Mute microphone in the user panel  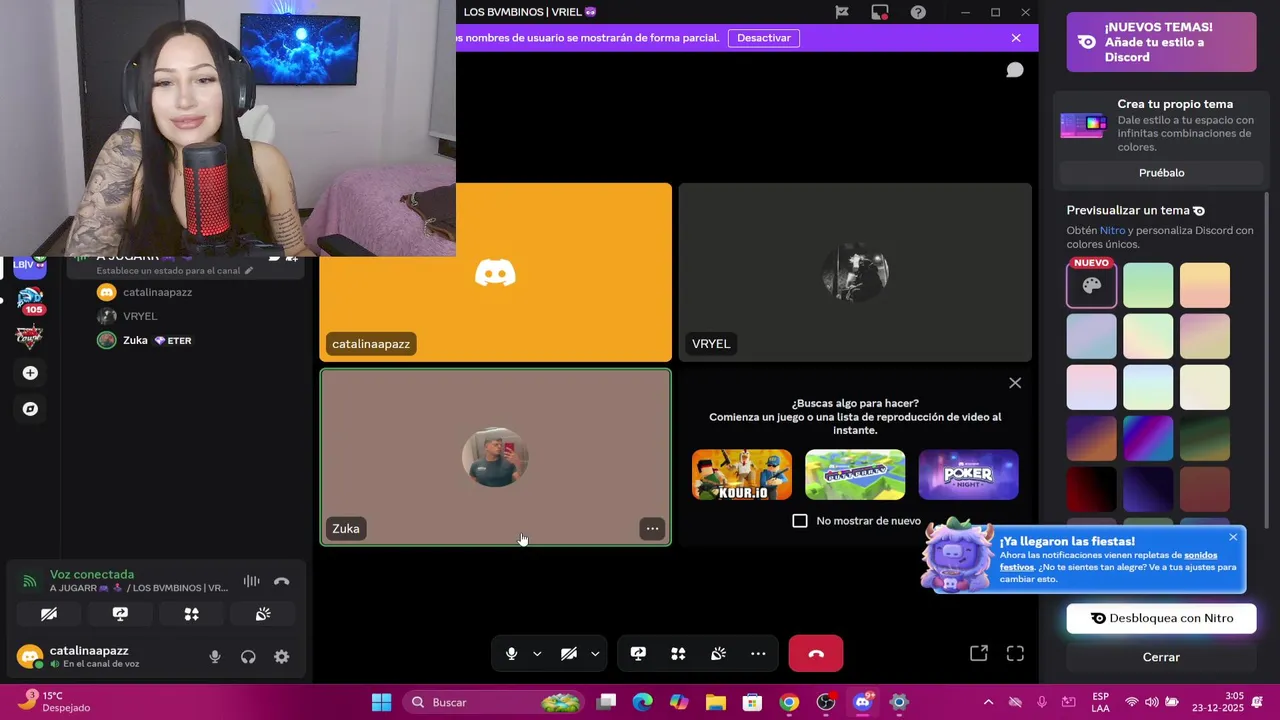click(x=215, y=657)
